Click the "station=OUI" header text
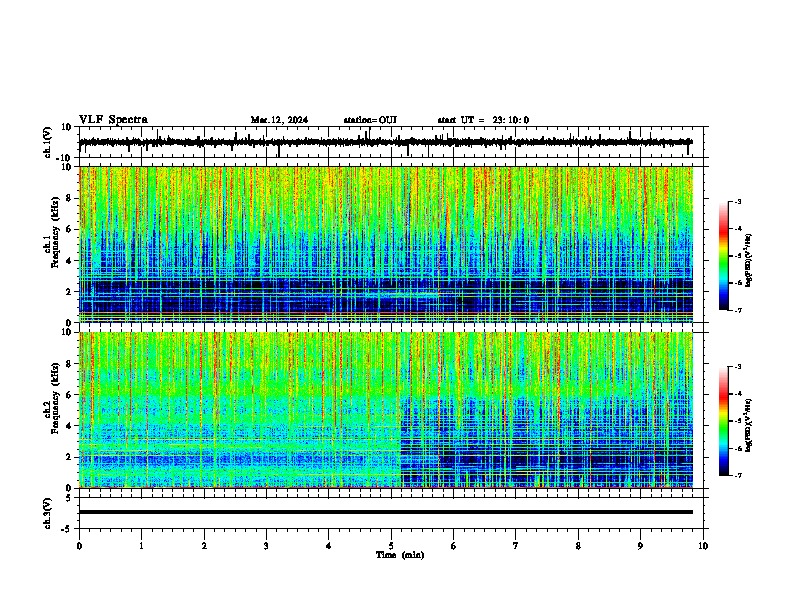This screenshot has height=612, width=792. coord(370,120)
